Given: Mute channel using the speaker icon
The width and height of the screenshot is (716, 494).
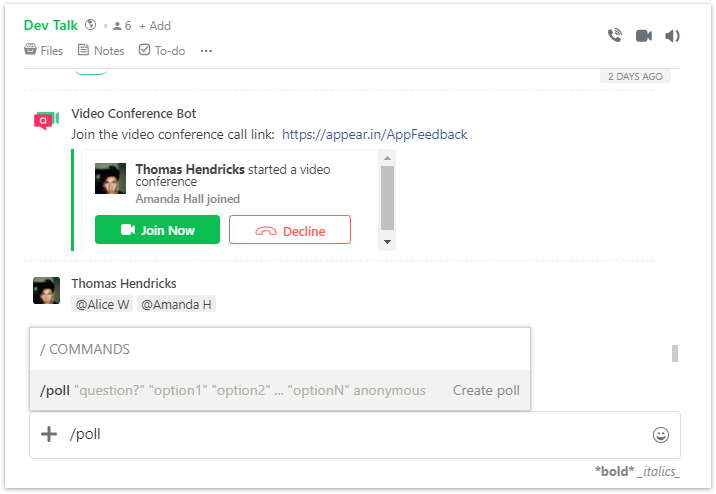Looking at the screenshot, I should [672, 36].
